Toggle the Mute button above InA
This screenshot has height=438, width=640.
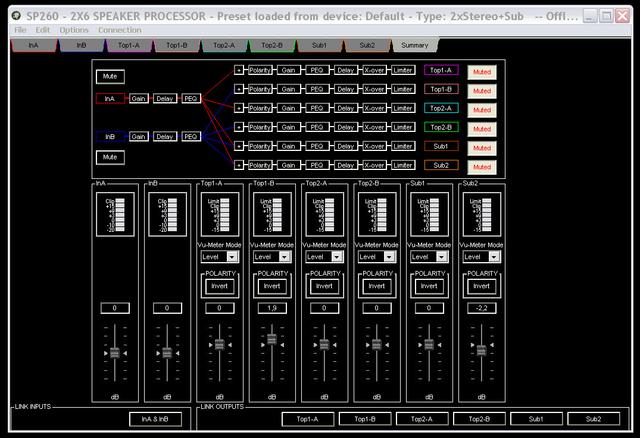pyautogui.click(x=110, y=76)
